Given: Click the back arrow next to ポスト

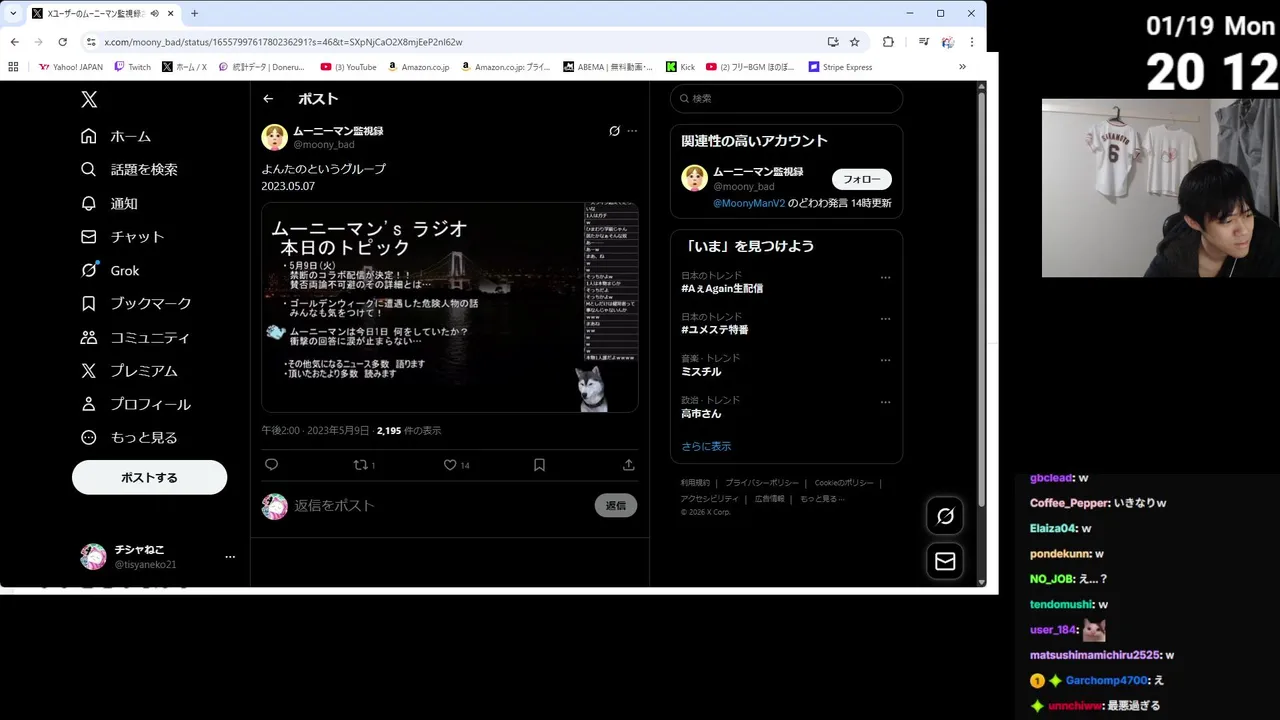Looking at the screenshot, I should click(x=268, y=99).
